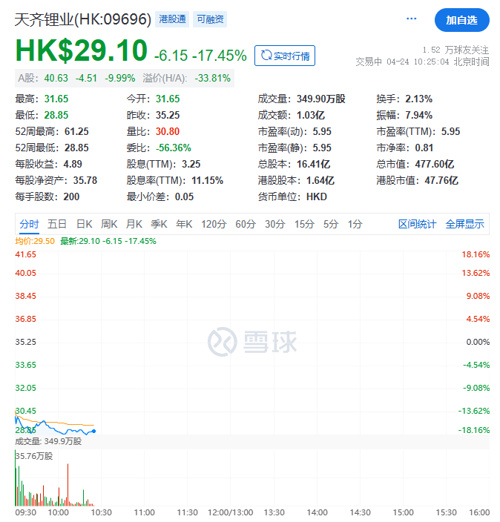Select the 1分 interval tab
This screenshot has height=522, width=500.
(355, 224)
